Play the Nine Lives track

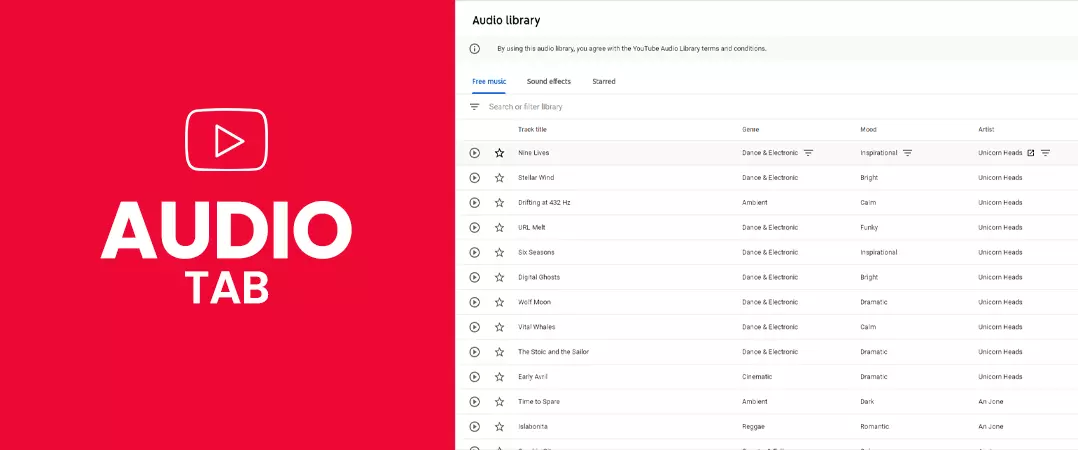click(474, 153)
